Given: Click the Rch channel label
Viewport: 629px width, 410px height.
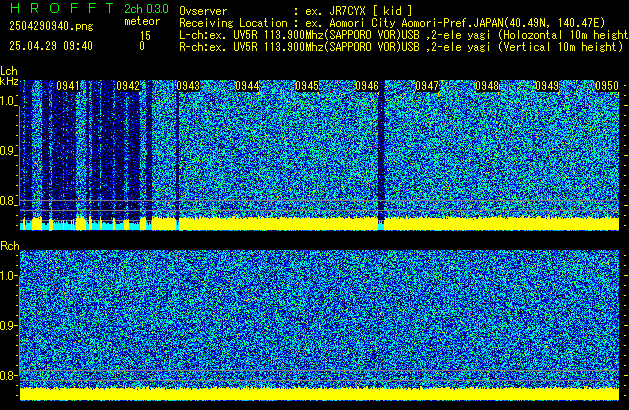Looking at the screenshot, I should tap(10, 246).
